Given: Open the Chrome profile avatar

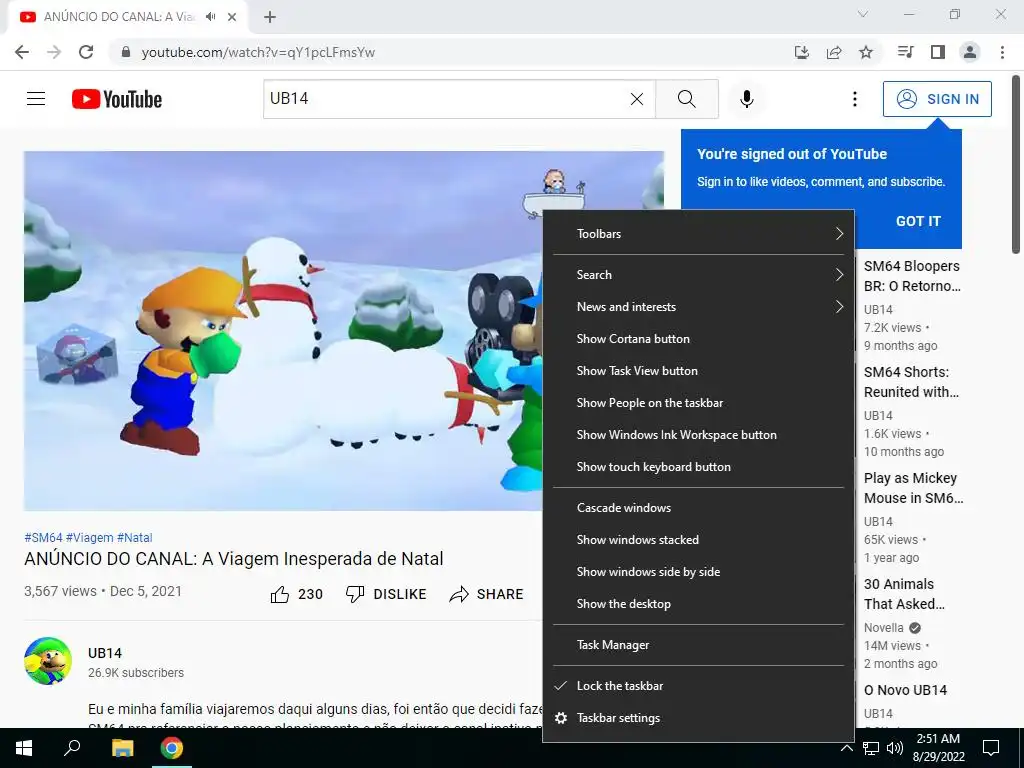Looking at the screenshot, I should pyautogui.click(x=970, y=52).
